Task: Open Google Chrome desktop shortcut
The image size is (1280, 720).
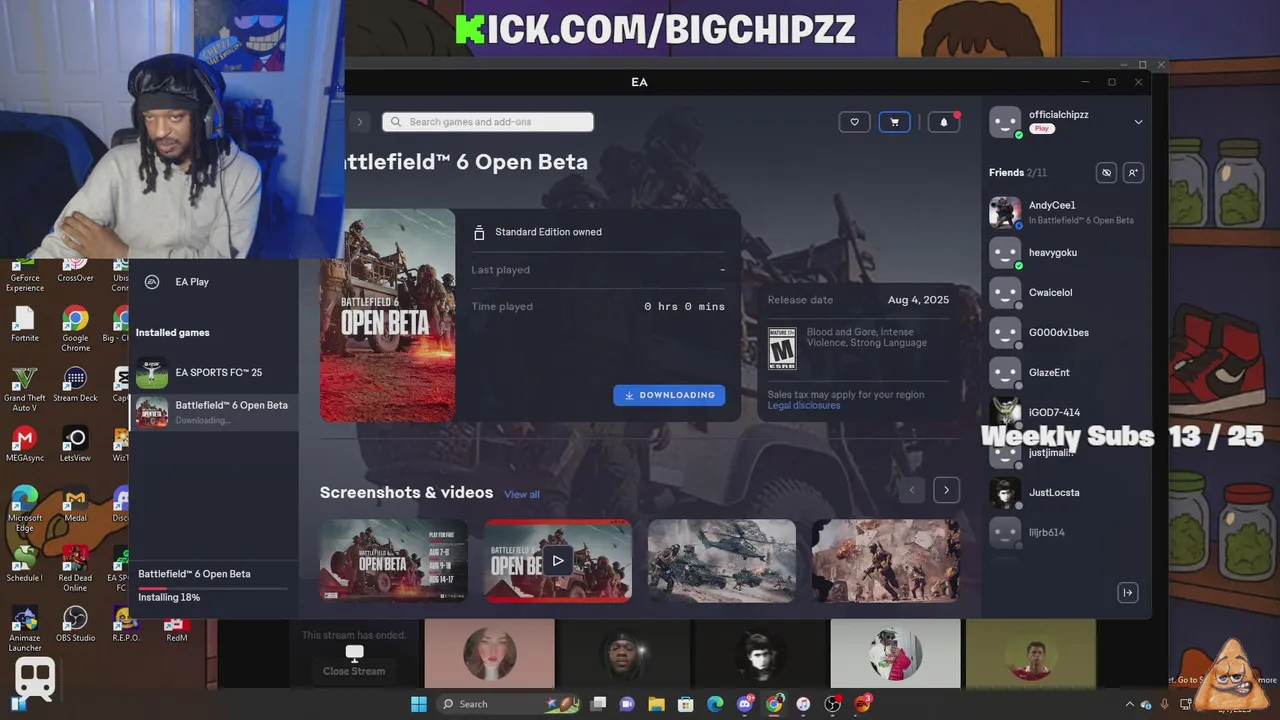Action: pos(75,330)
